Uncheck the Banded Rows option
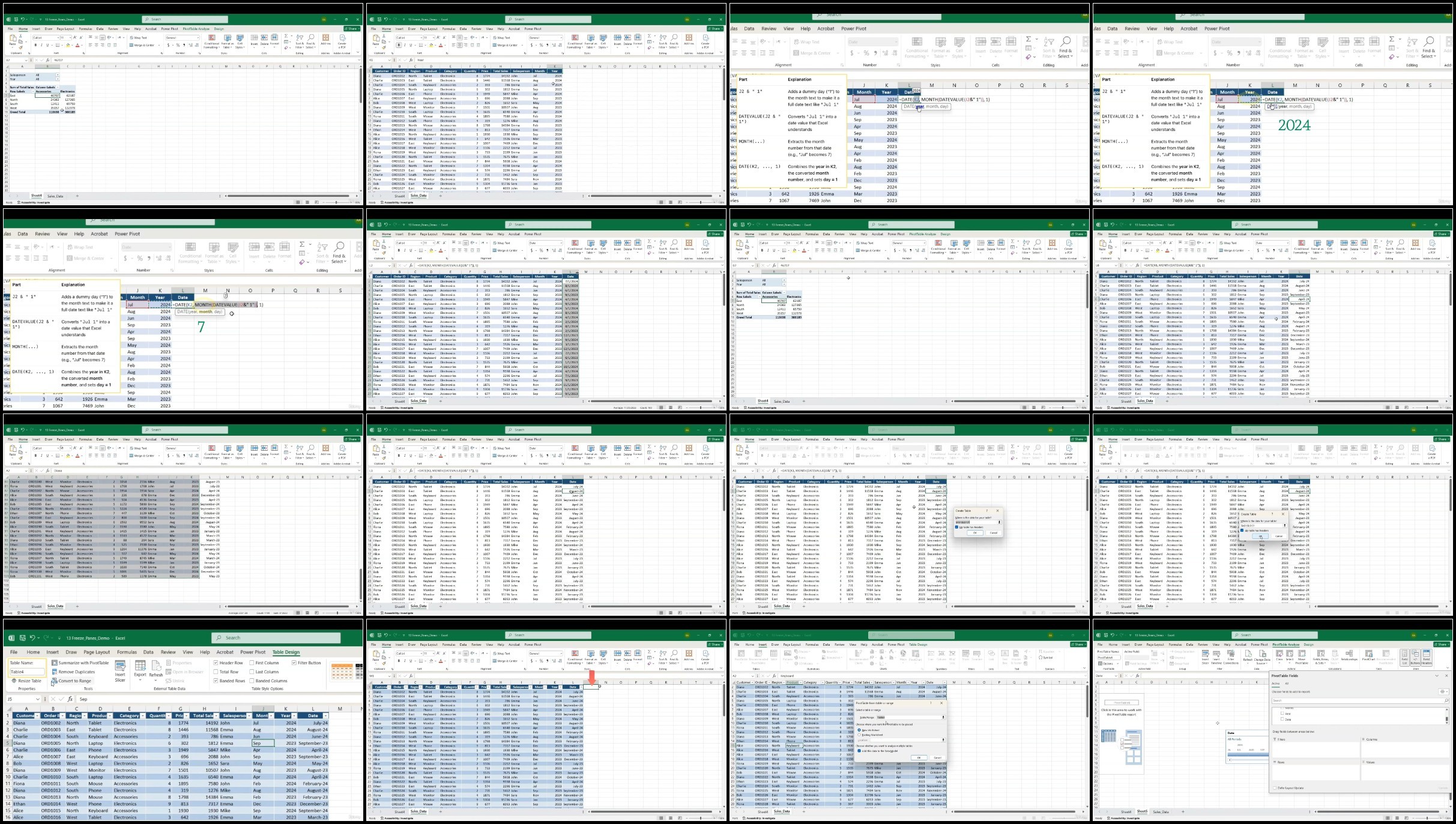 (216, 681)
